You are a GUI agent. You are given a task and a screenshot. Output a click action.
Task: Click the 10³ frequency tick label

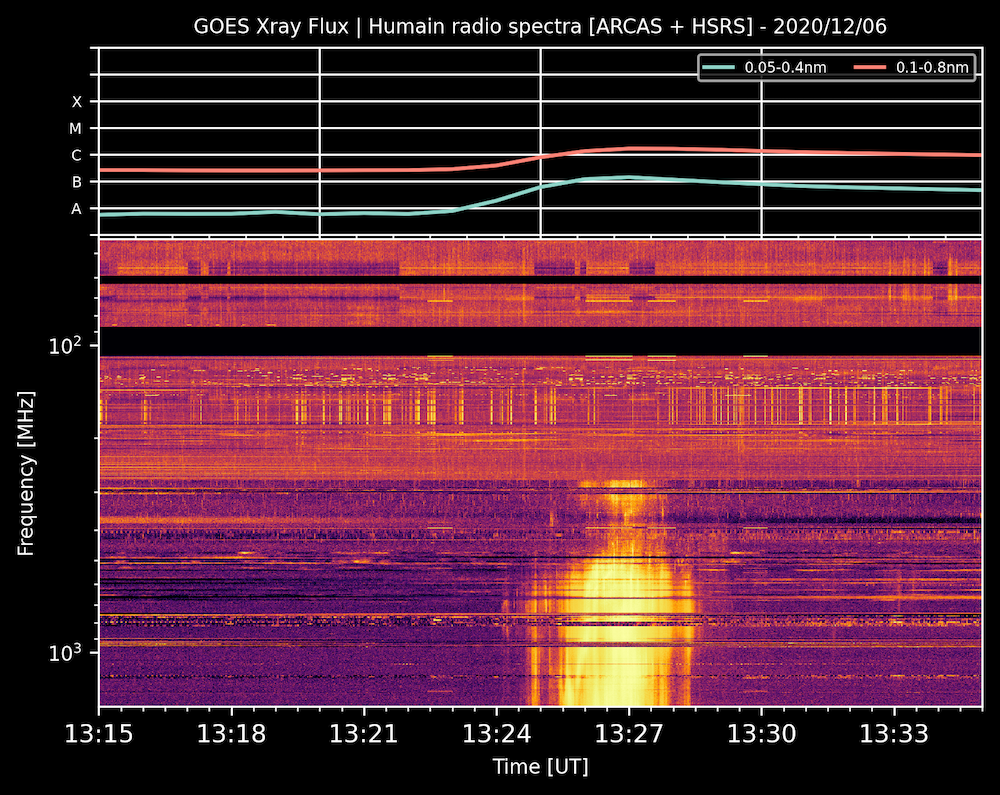65,652
